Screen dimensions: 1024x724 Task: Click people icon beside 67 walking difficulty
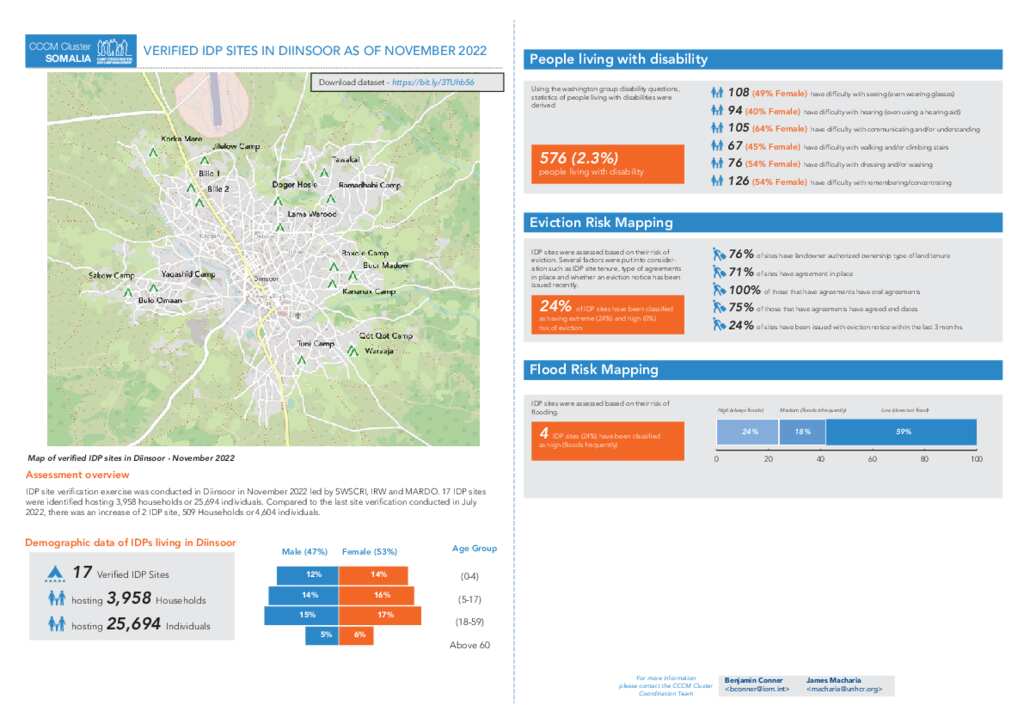pos(717,146)
